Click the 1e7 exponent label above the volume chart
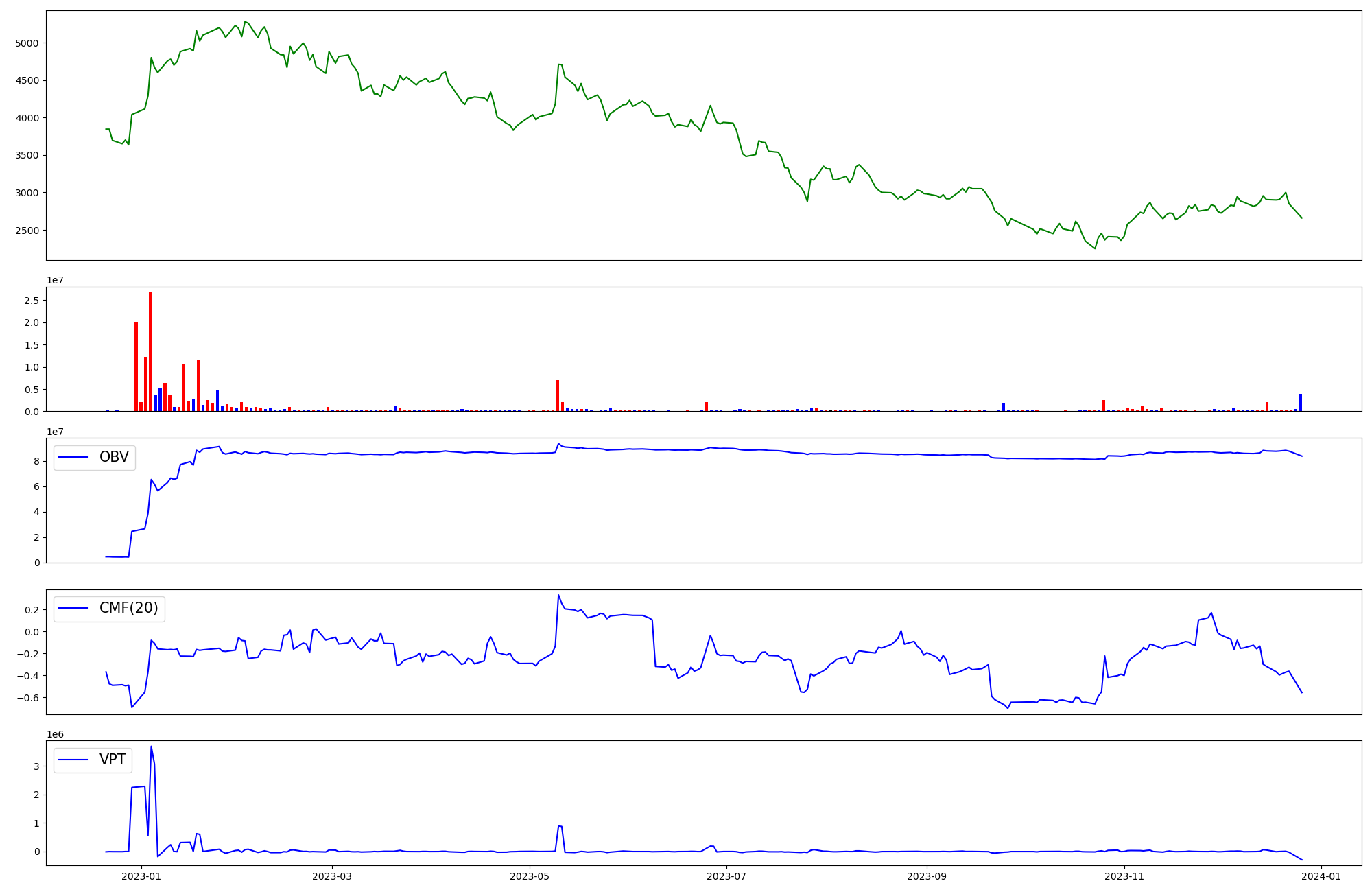The height and width of the screenshot is (892, 1372). [x=55, y=281]
